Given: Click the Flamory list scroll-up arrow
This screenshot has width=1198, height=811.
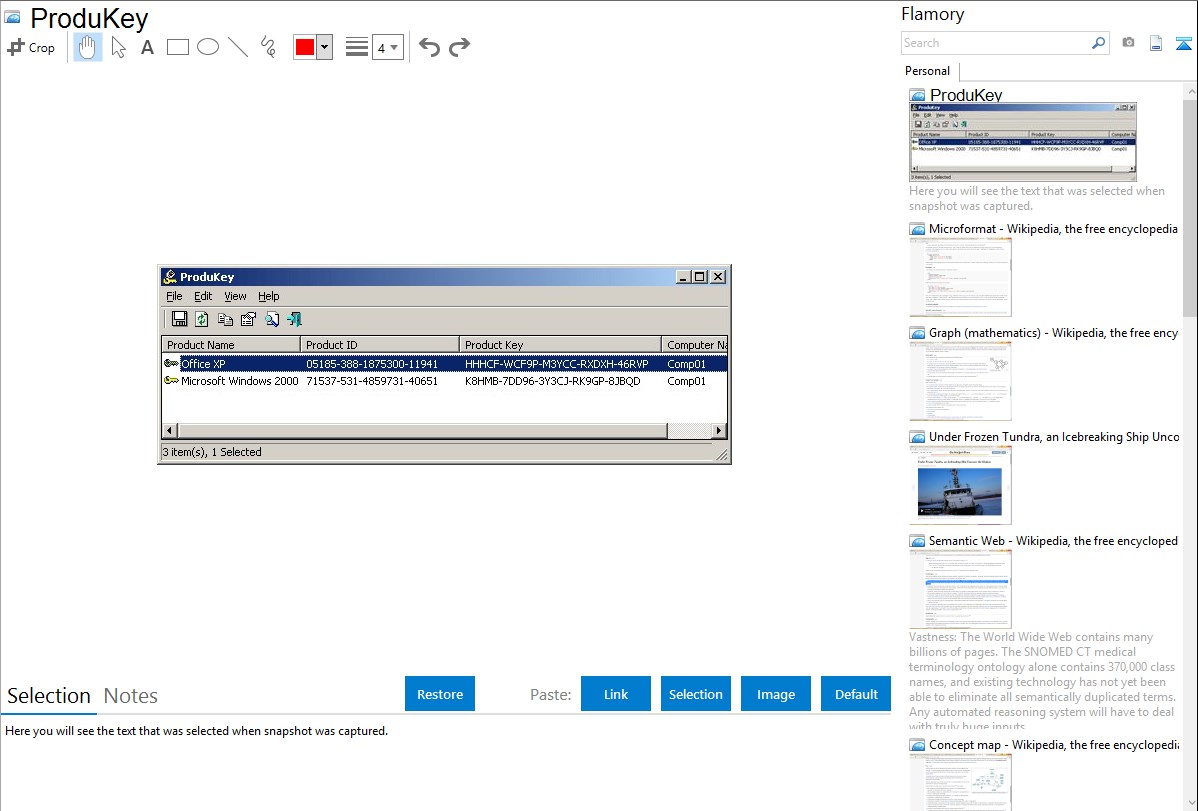Looking at the screenshot, I should (x=1191, y=90).
